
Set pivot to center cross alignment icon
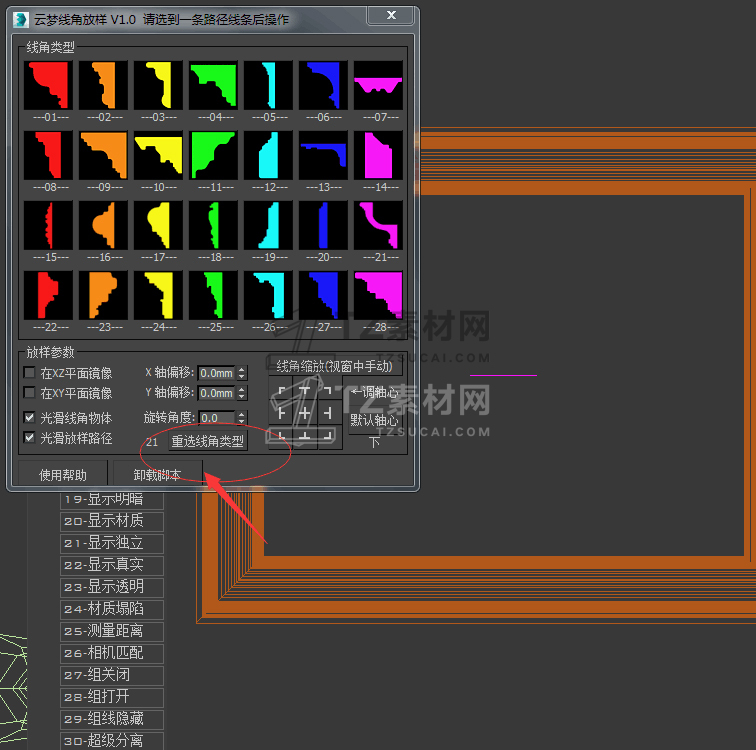[305, 413]
